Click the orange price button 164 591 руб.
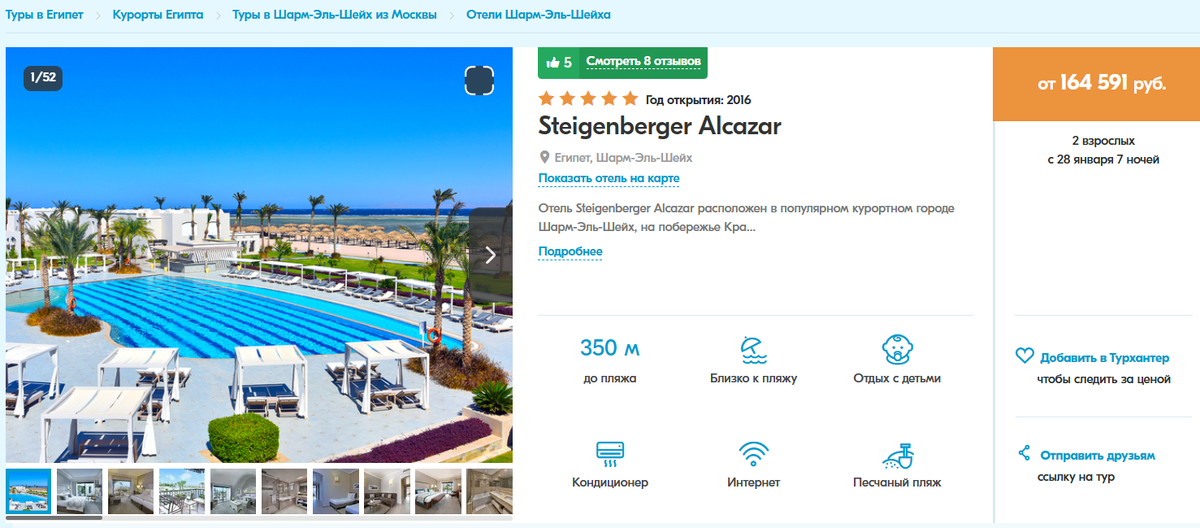This screenshot has width=1200, height=528. tap(1096, 84)
